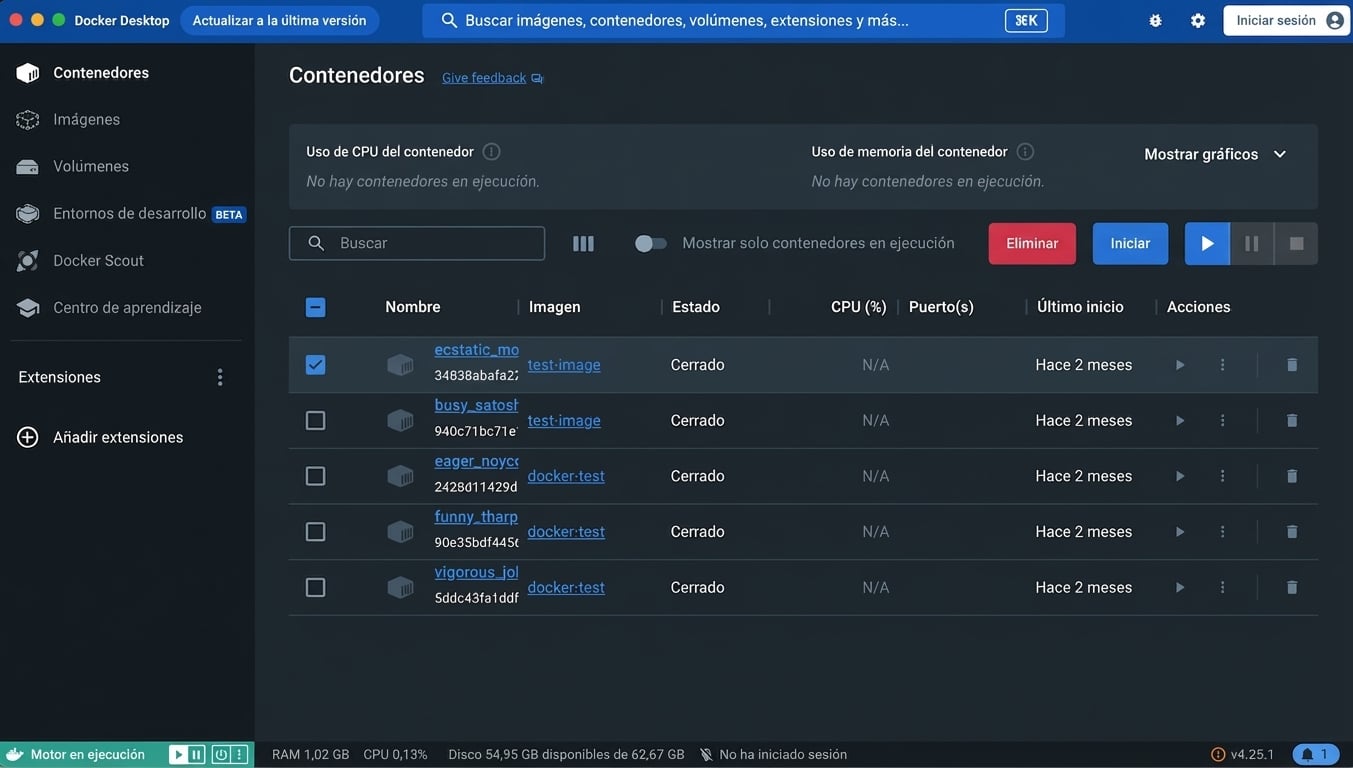Click the v4.25.1 version warning indicator
Screen dimensions: 1353x768
tap(1242, 755)
